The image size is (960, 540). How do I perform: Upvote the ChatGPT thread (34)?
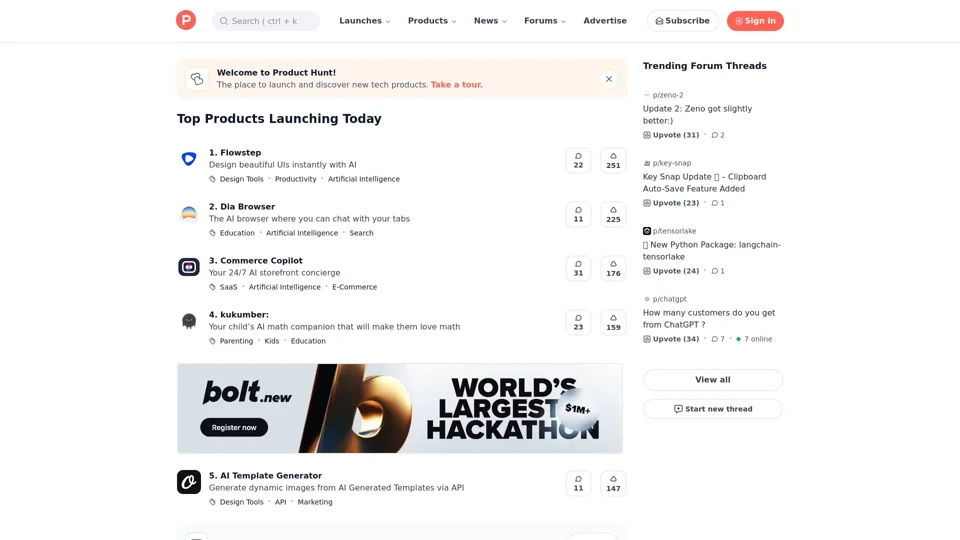(x=671, y=339)
